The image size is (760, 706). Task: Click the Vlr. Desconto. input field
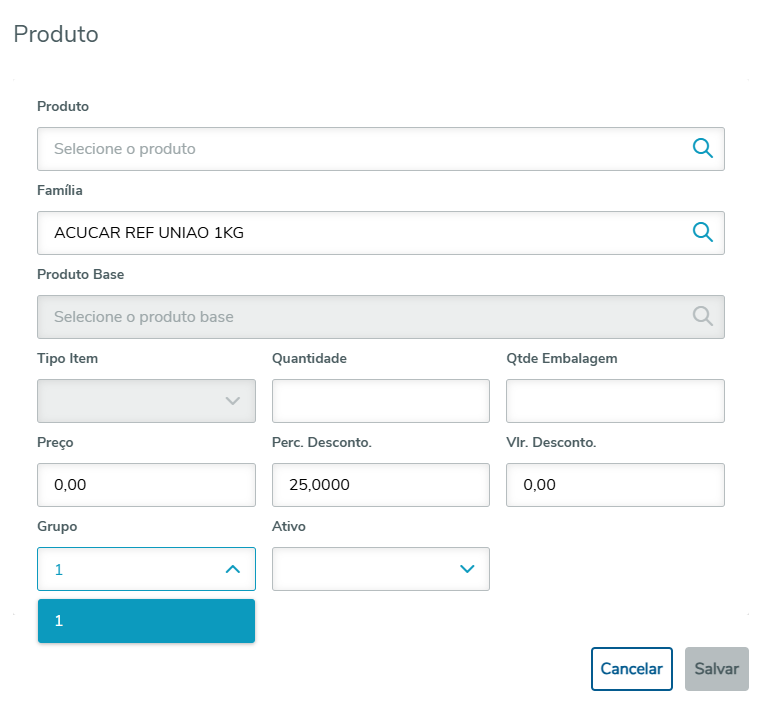(x=615, y=485)
